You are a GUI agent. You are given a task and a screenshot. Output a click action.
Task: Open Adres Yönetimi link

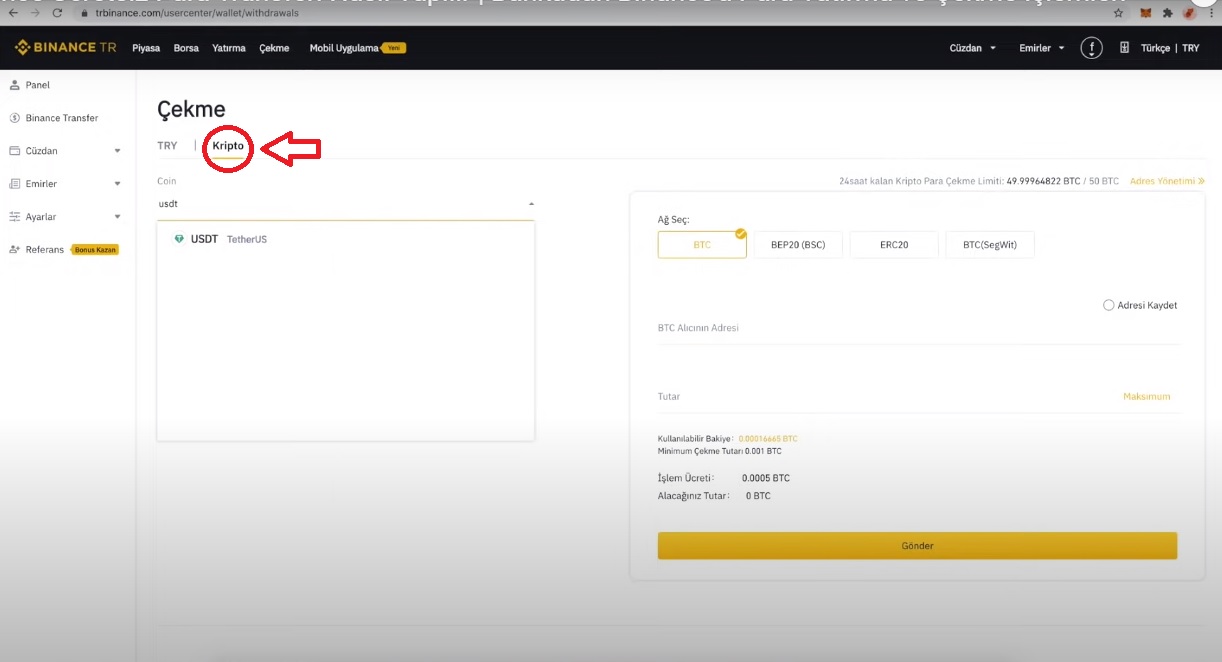(1167, 181)
